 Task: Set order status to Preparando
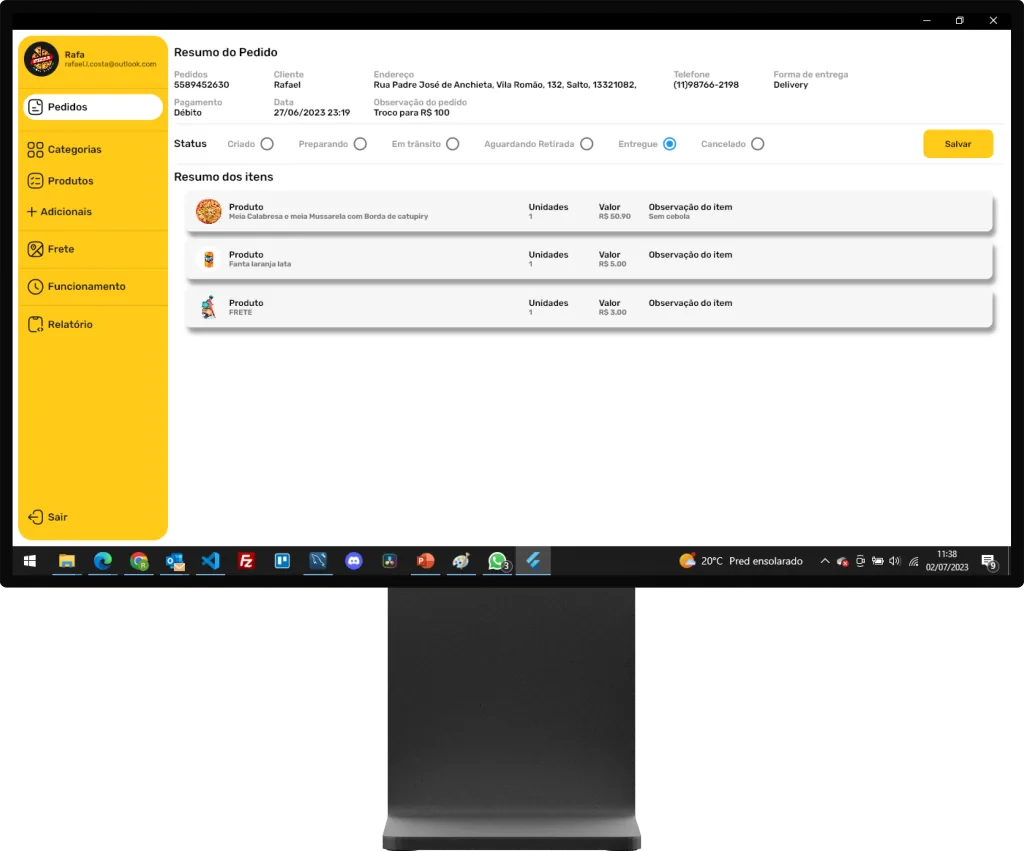point(360,144)
